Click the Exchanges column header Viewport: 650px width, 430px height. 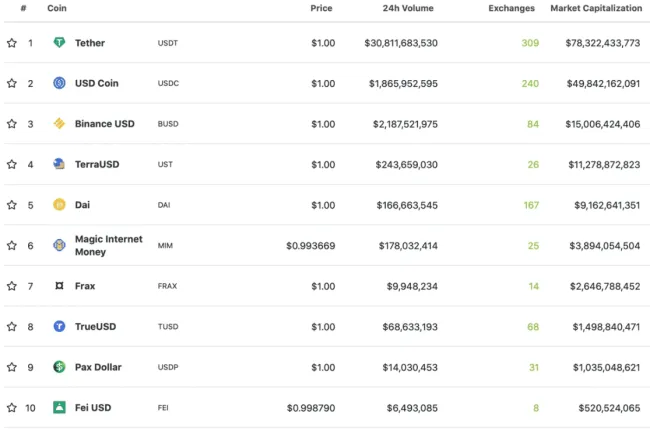pyautogui.click(x=511, y=8)
